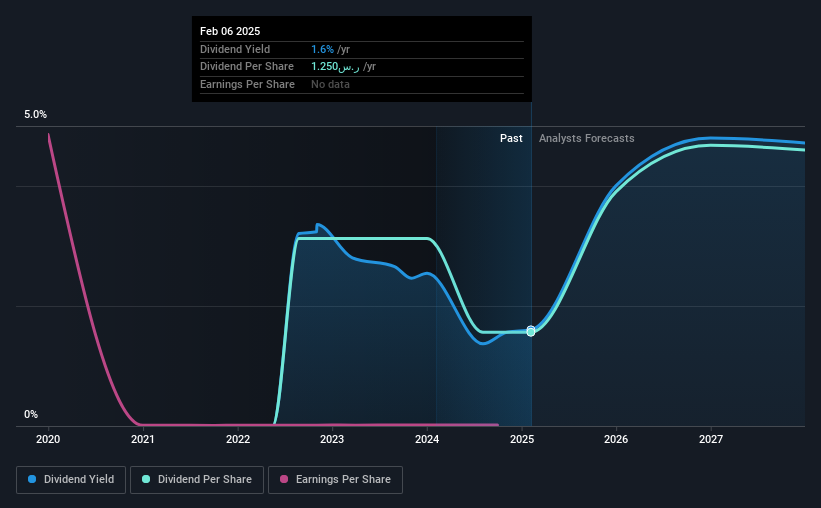
Task: Select the 2022 x-axis label
Action: pyautogui.click(x=238, y=439)
